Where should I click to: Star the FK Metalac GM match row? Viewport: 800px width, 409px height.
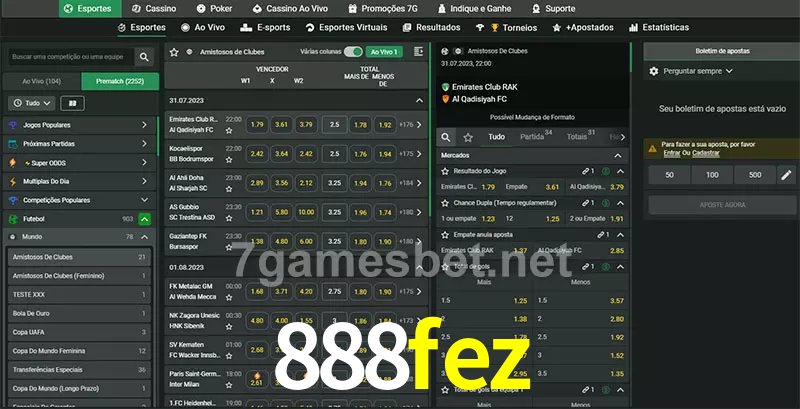(x=229, y=297)
